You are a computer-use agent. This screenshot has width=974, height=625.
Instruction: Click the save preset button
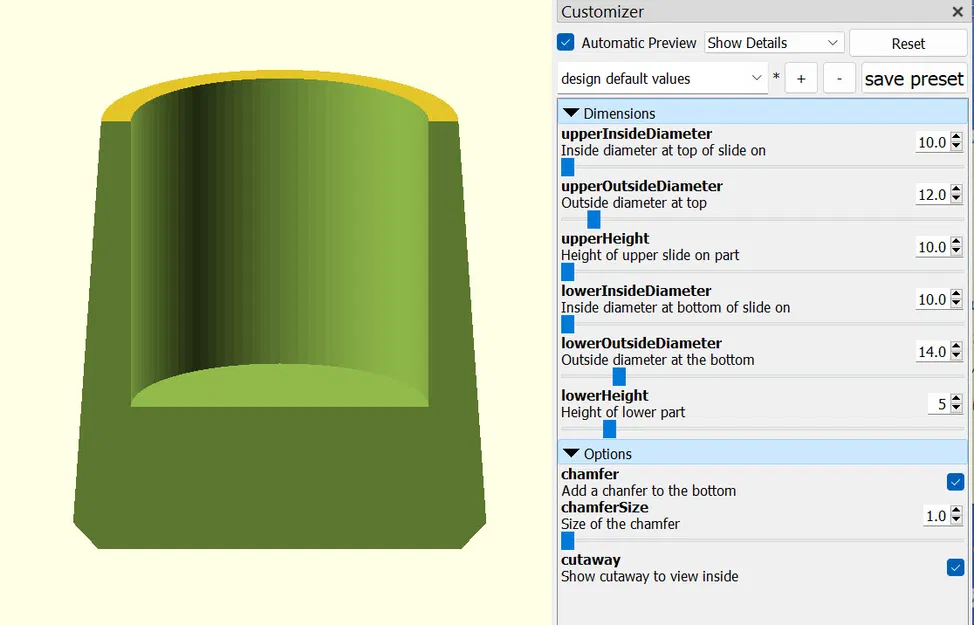913,77
